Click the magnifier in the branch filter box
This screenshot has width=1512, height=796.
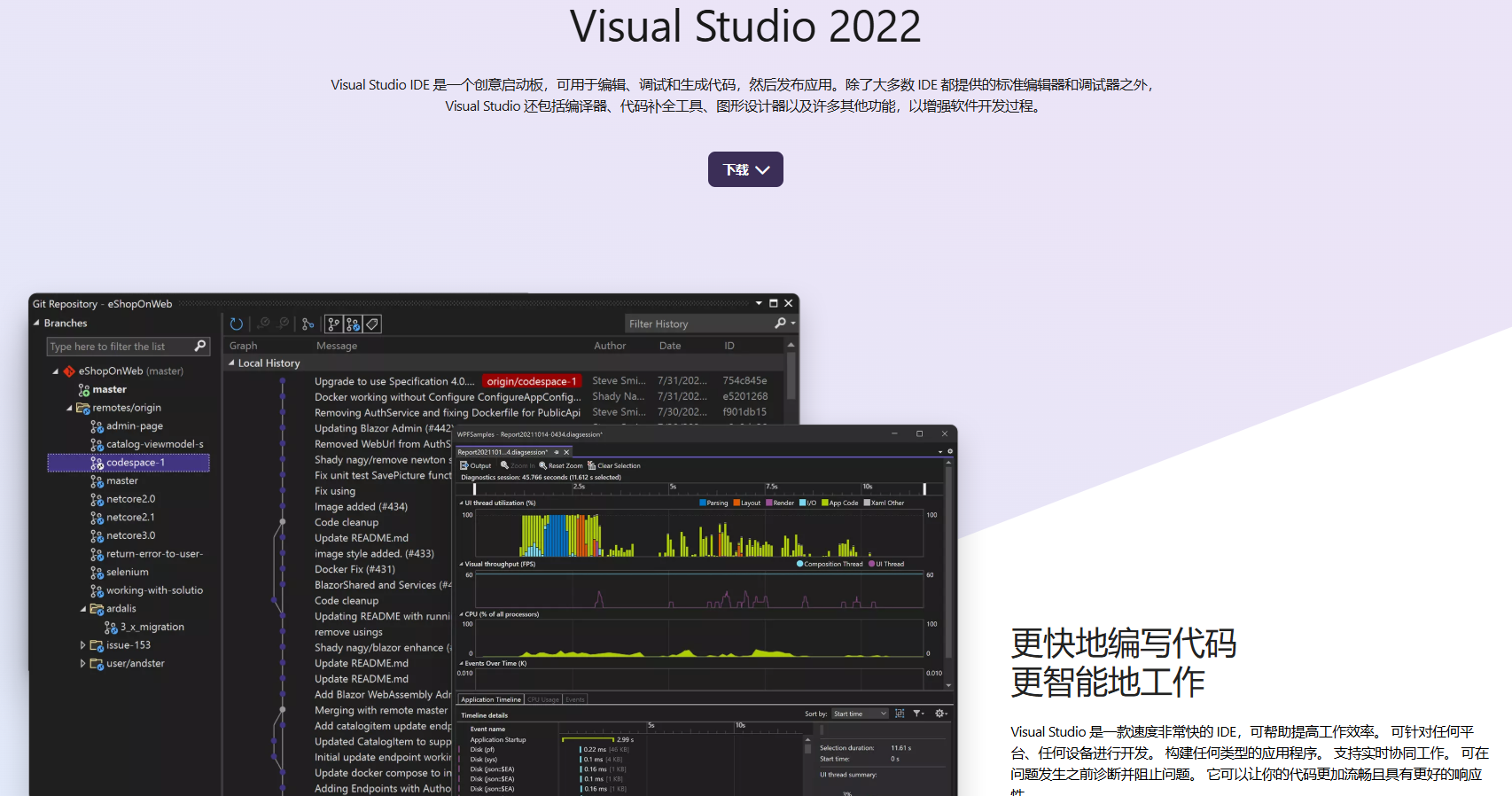pyautogui.click(x=200, y=346)
